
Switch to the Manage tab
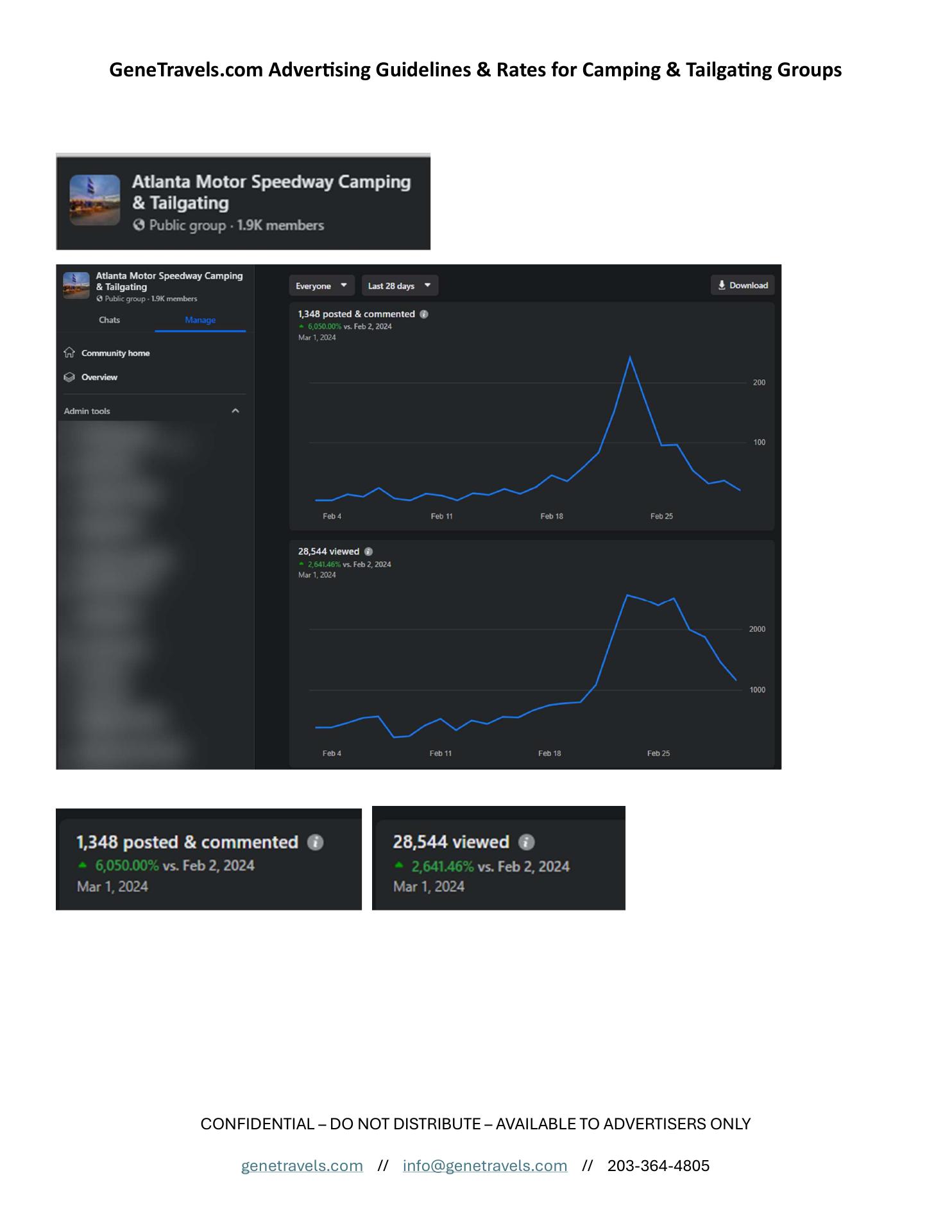coord(200,320)
